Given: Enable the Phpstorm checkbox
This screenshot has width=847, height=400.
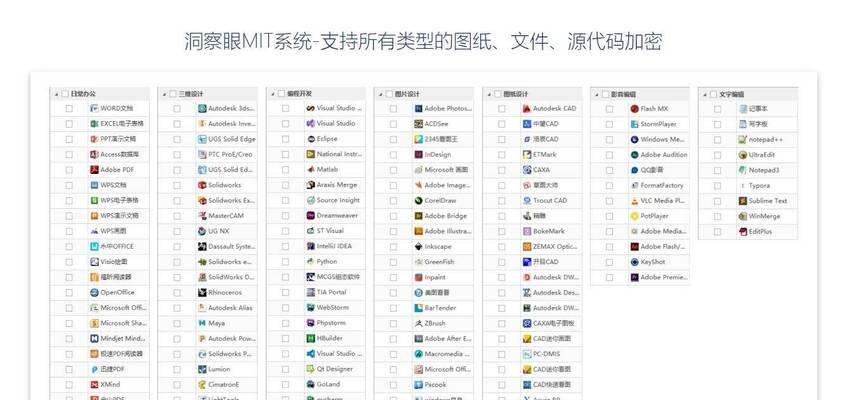Looking at the screenshot, I should tap(285, 323).
